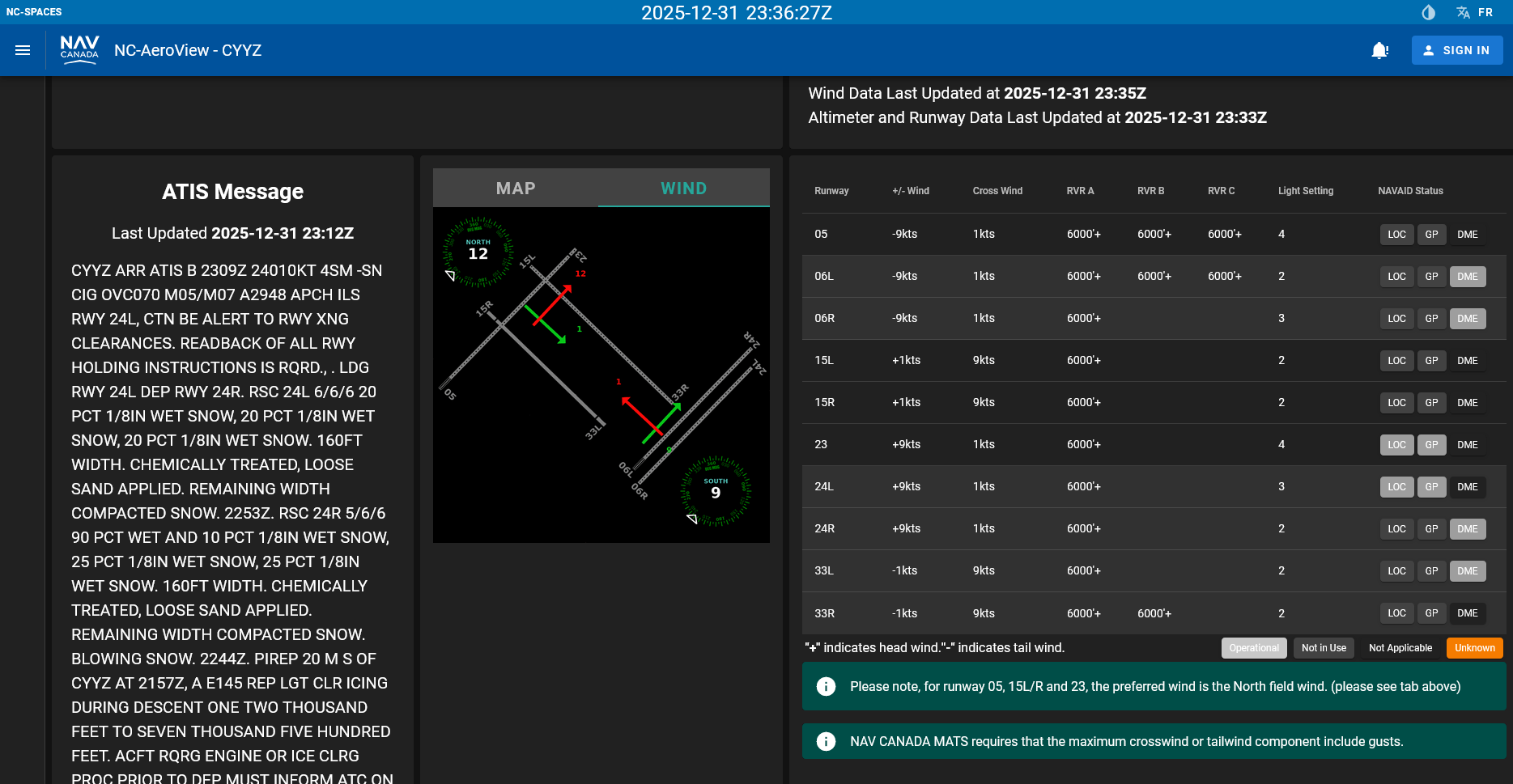Click the LOC status for runway 05

(x=1396, y=235)
